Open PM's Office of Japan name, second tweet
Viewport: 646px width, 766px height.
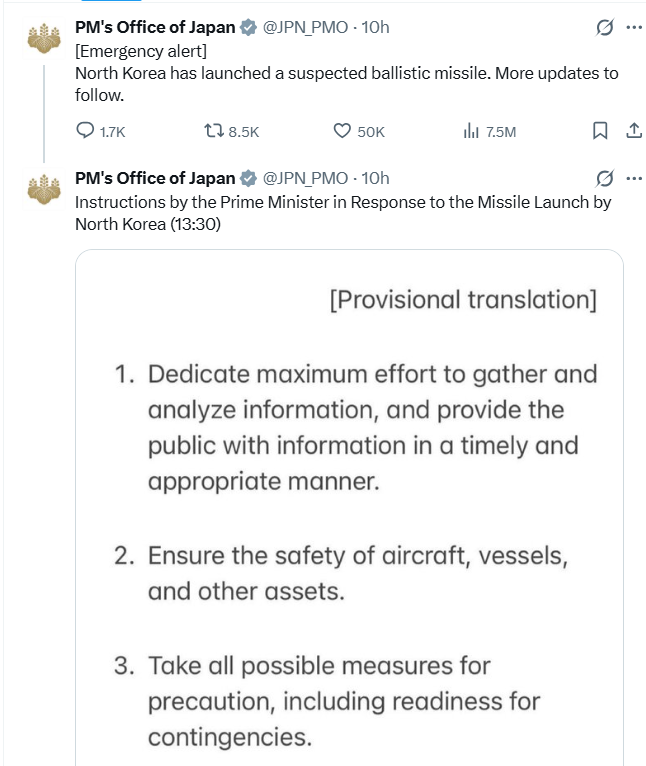point(155,178)
